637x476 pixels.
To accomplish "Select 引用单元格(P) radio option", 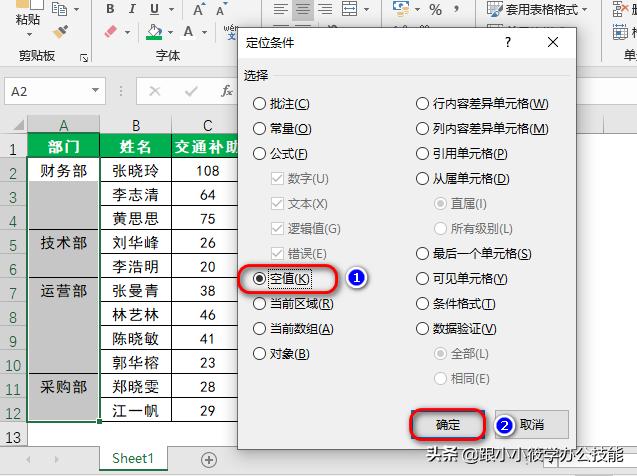I will [x=462, y=154].
